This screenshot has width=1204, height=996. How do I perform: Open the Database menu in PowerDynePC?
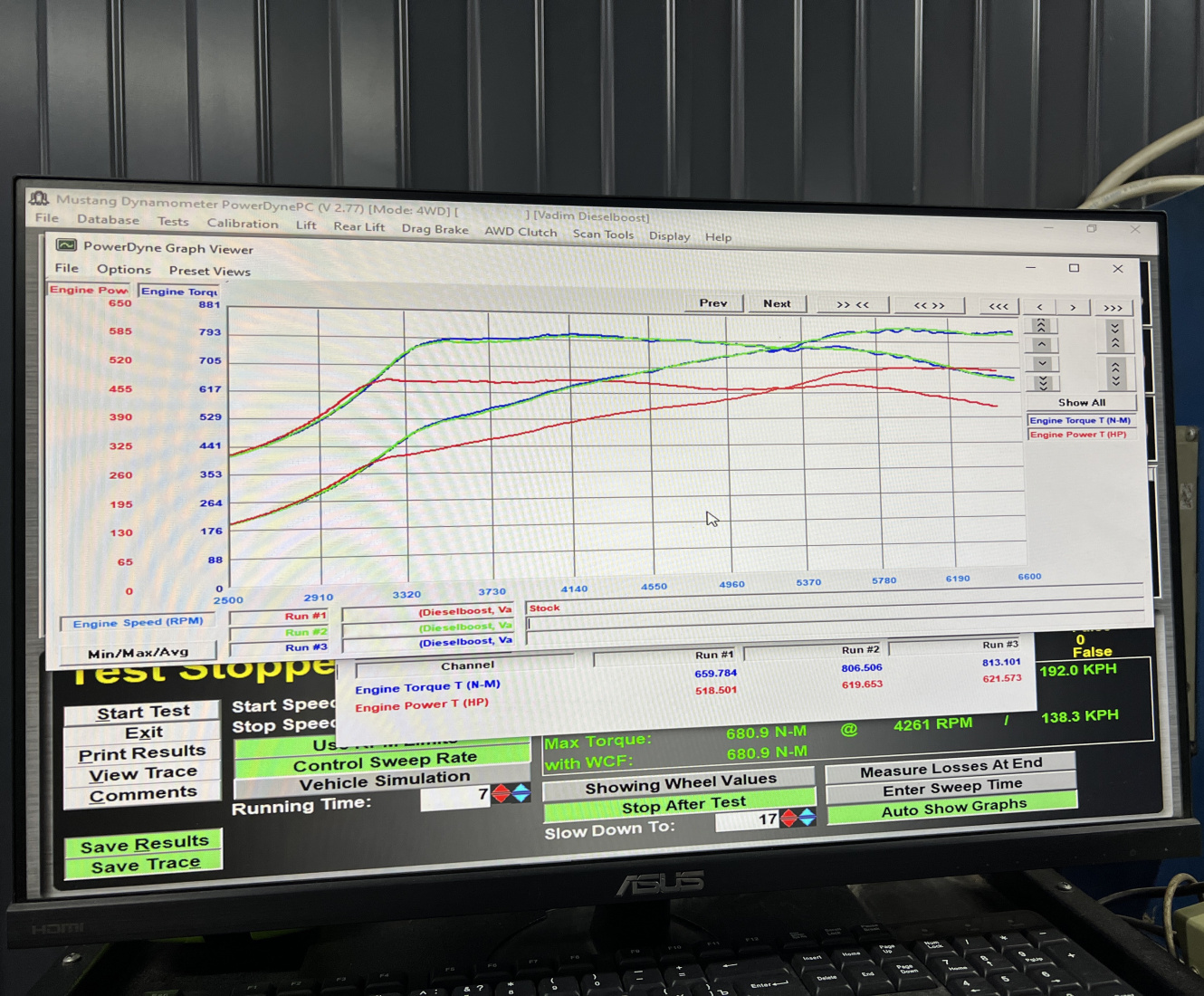(x=108, y=219)
